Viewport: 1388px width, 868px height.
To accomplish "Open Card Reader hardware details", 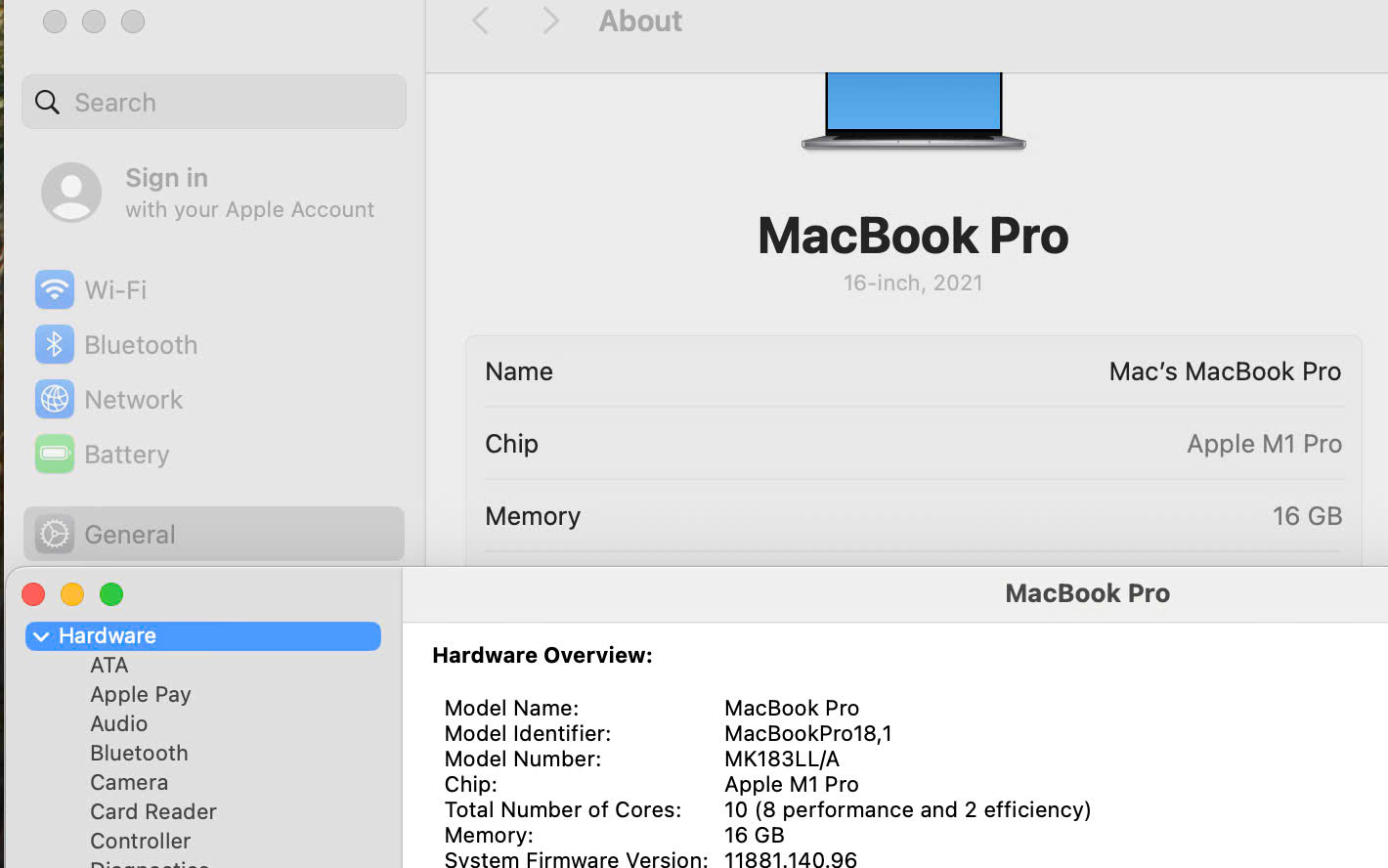I will point(152,811).
